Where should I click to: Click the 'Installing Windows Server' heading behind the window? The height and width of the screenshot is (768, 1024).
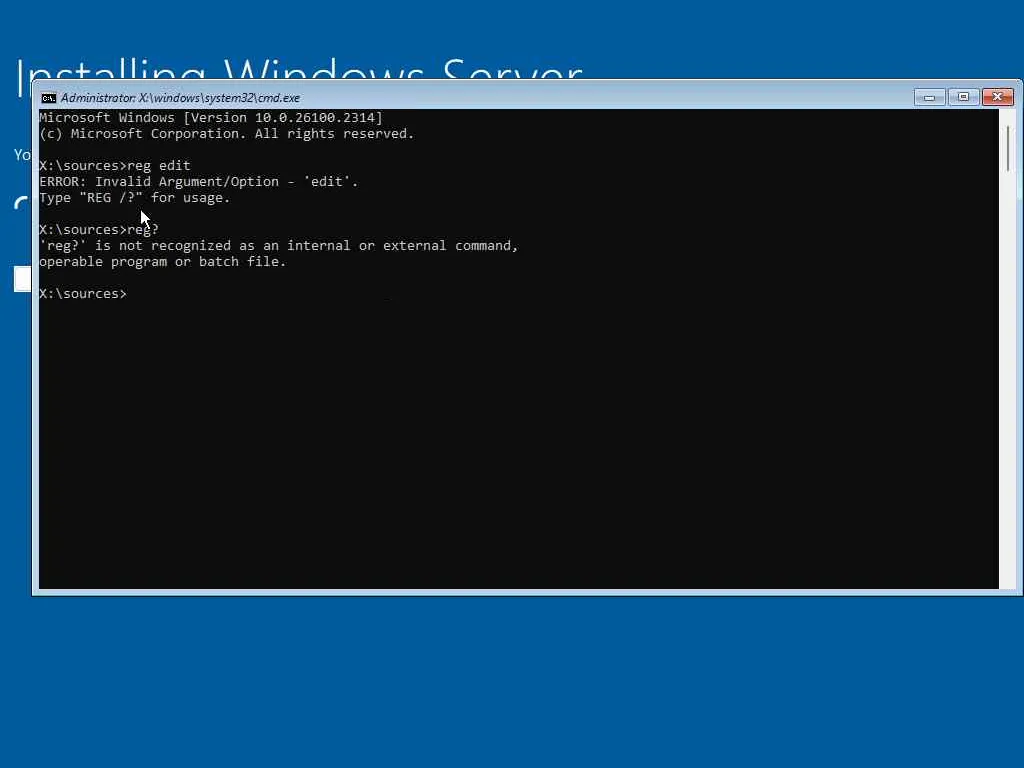299,68
